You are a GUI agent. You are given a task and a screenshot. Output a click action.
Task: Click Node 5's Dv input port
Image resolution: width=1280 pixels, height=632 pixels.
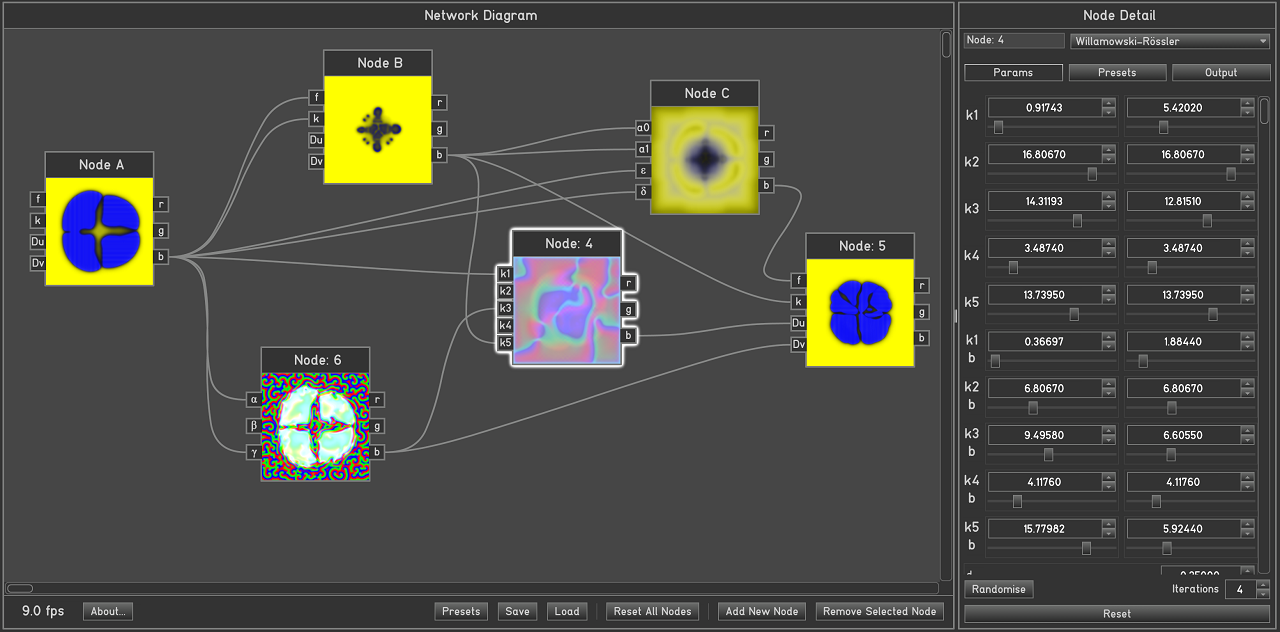798,345
